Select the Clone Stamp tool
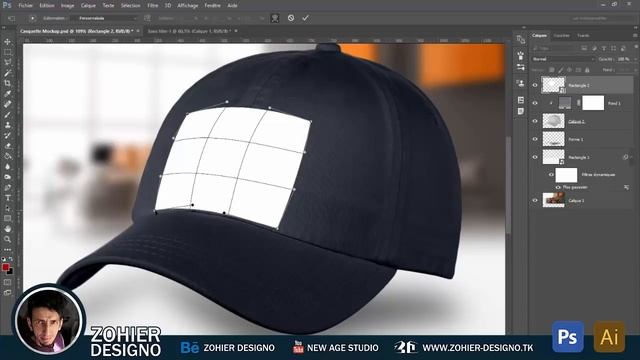The width and height of the screenshot is (640, 360). click(7, 125)
